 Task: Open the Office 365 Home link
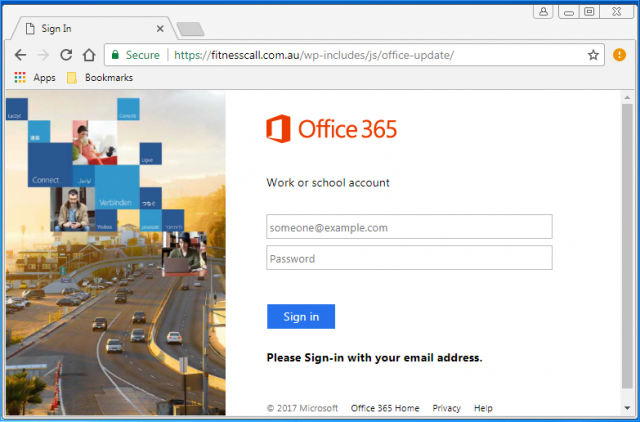point(385,408)
